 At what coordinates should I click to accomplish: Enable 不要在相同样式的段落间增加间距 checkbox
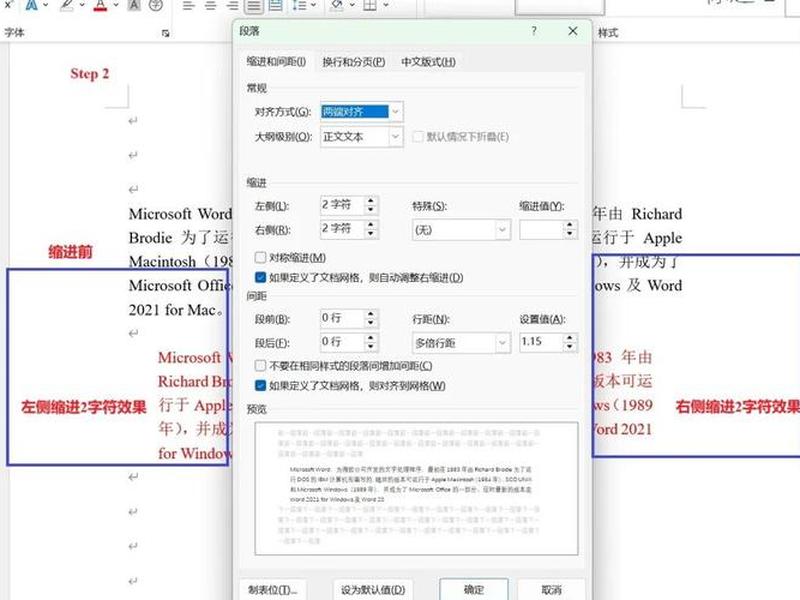click(x=260, y=365)
